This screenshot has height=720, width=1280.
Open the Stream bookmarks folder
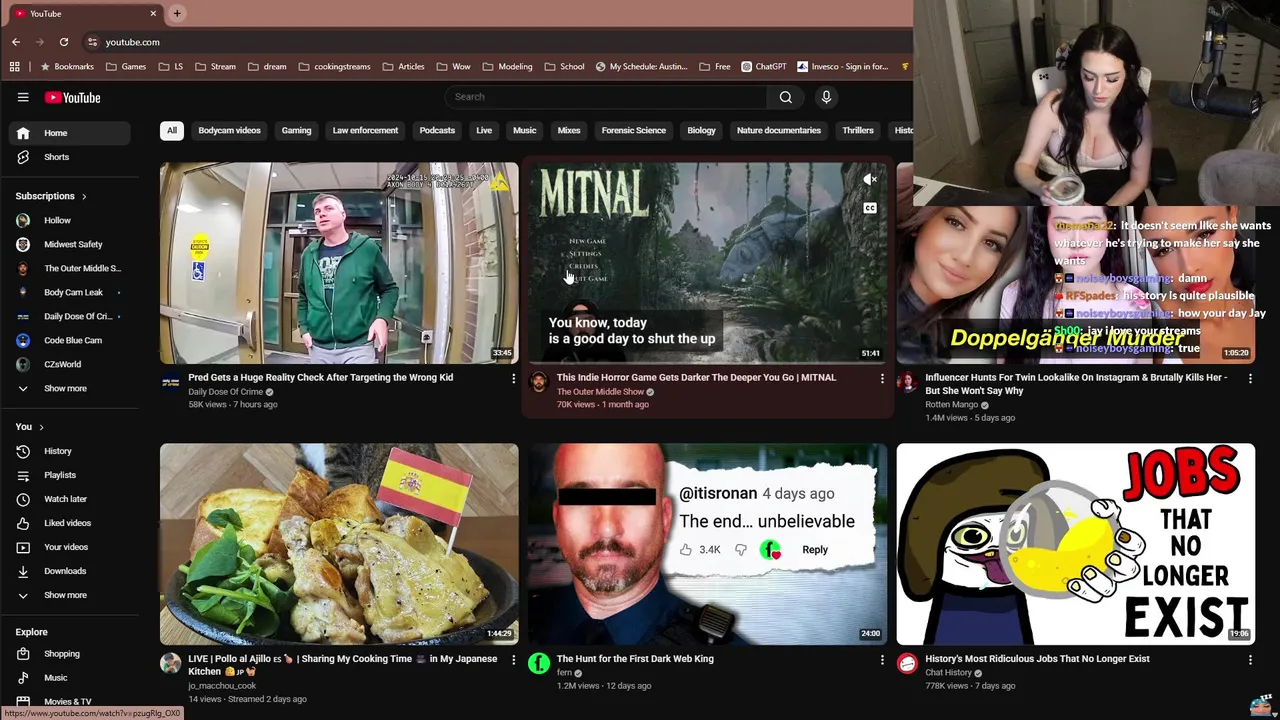coord(215,67)
